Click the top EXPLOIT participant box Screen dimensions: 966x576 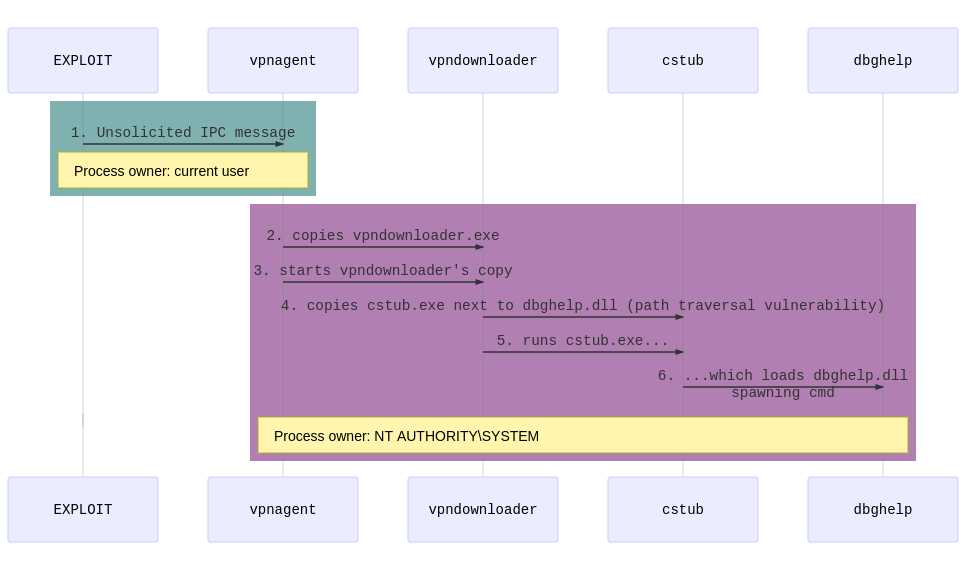click(83, 61)
